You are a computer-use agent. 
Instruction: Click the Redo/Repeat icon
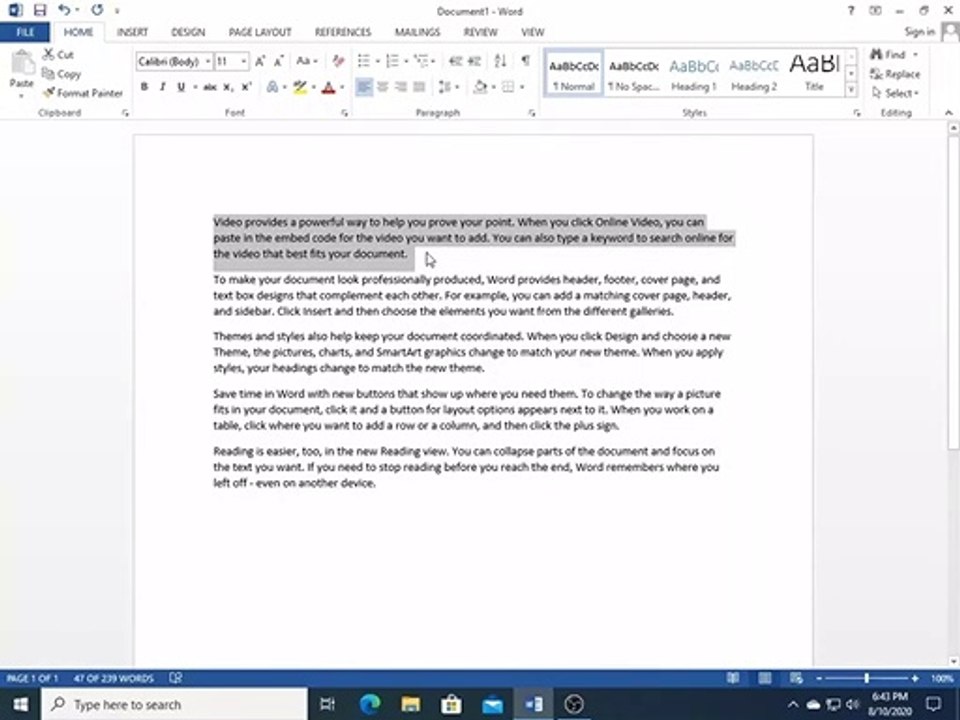[x=97, y=10]
